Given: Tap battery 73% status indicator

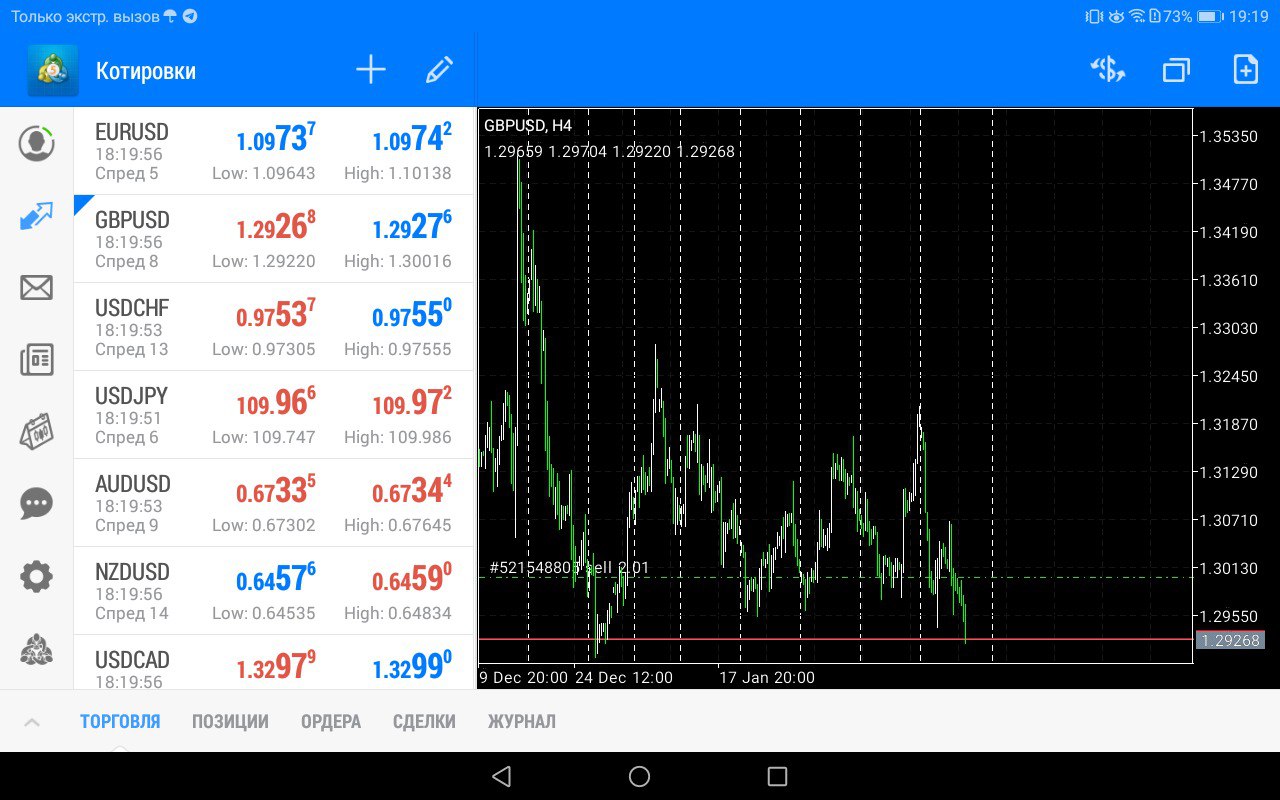Looking at the screenshot, I should (x=1193, y=17).
